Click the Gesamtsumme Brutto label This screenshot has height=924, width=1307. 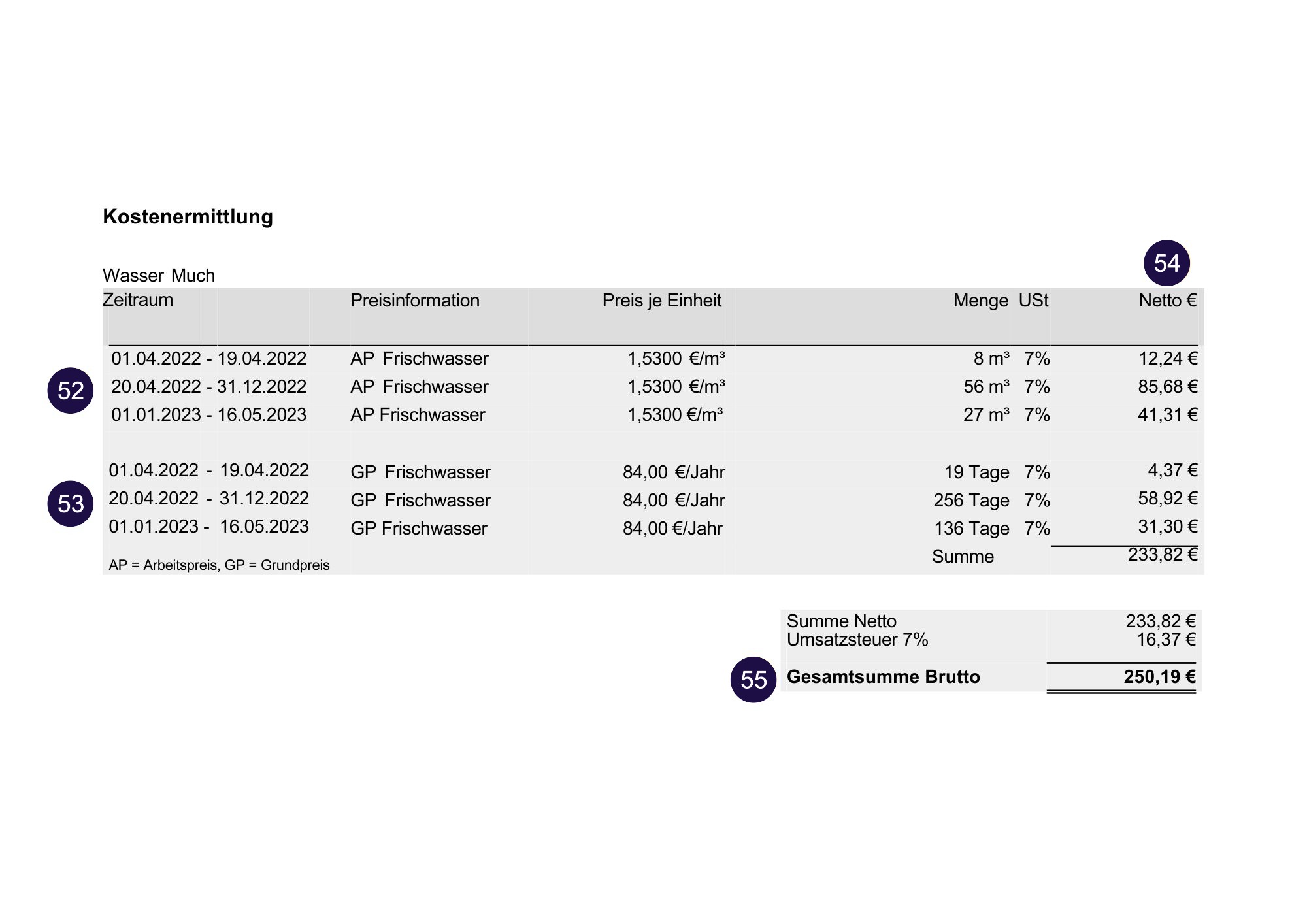tap(883, 677)
